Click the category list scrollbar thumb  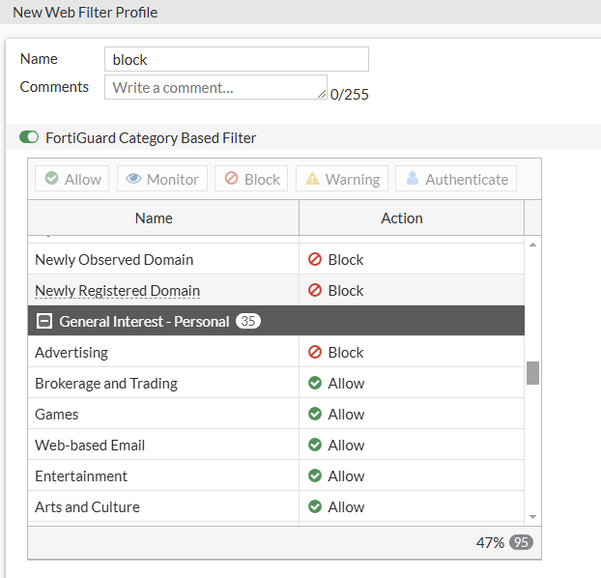(x=533, y=373)
